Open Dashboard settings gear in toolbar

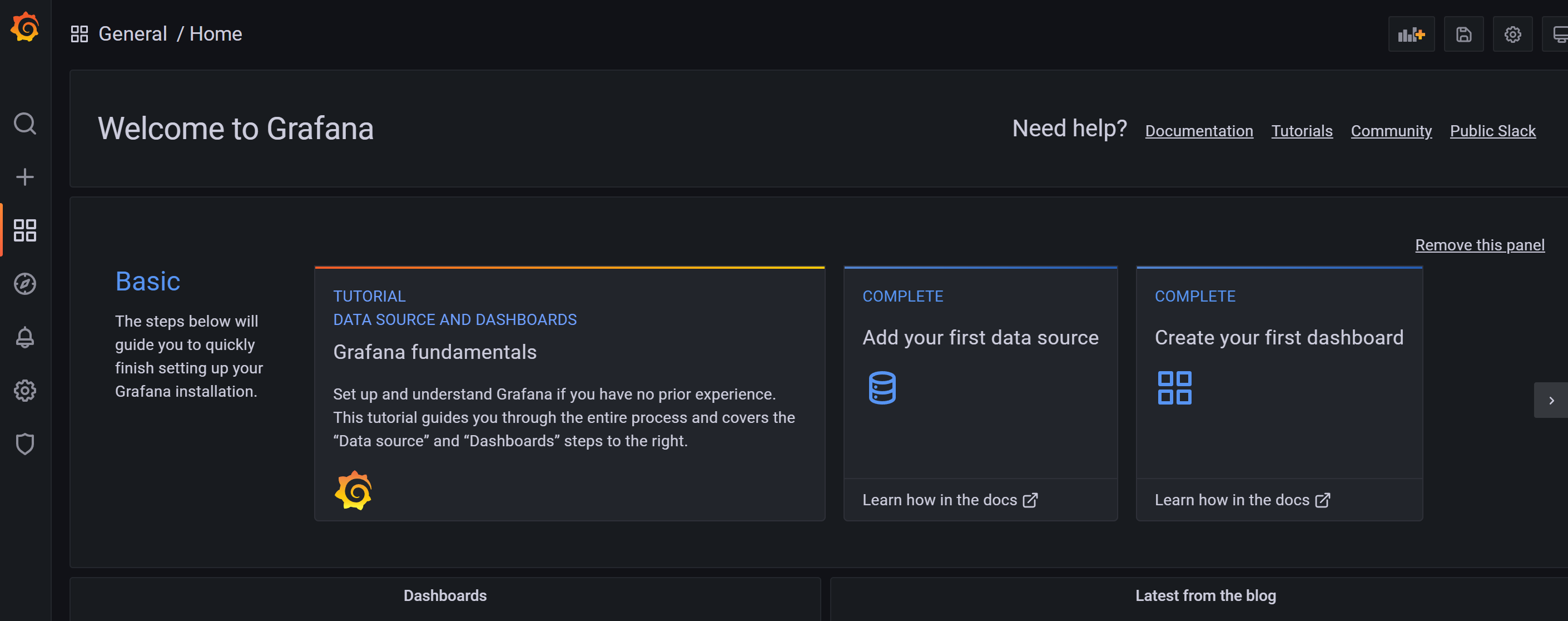pos(1512,34)
